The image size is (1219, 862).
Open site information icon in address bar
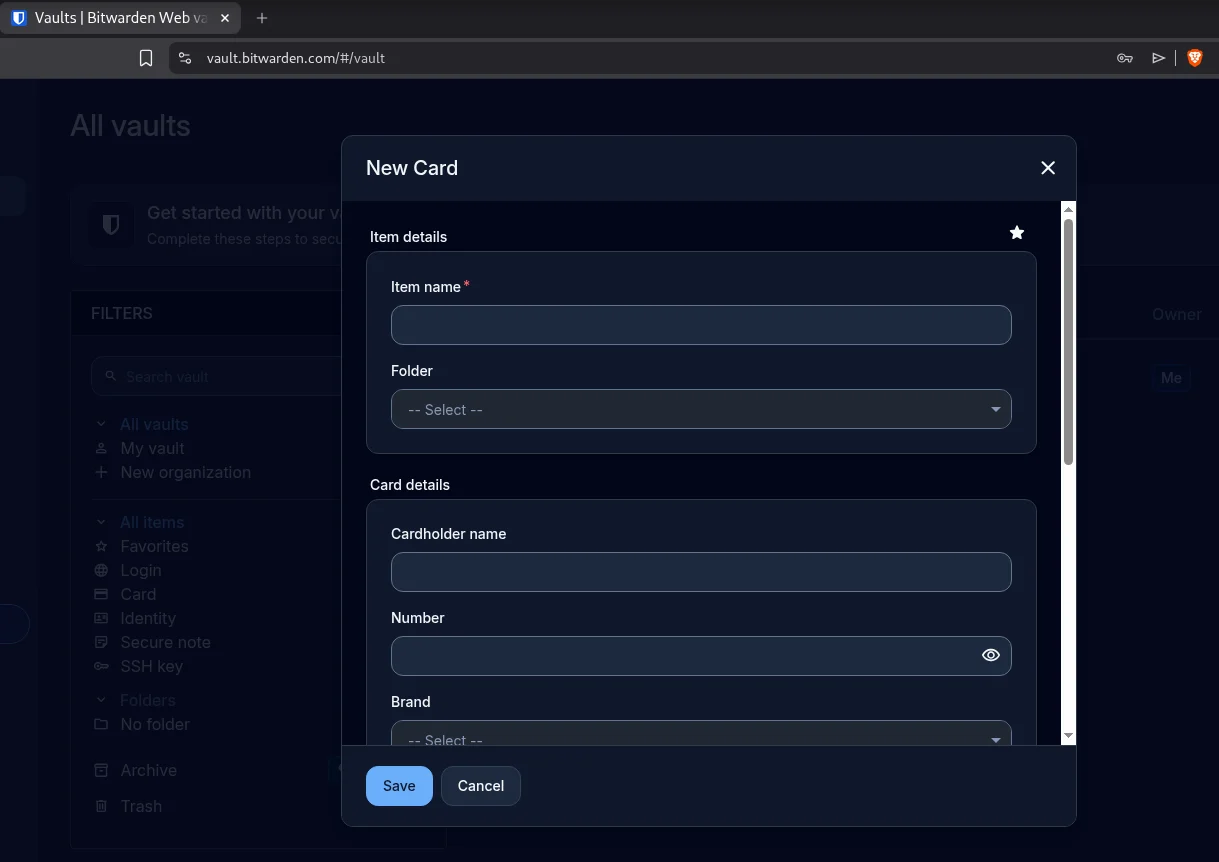pyautogui.click(x=184, y=58)
